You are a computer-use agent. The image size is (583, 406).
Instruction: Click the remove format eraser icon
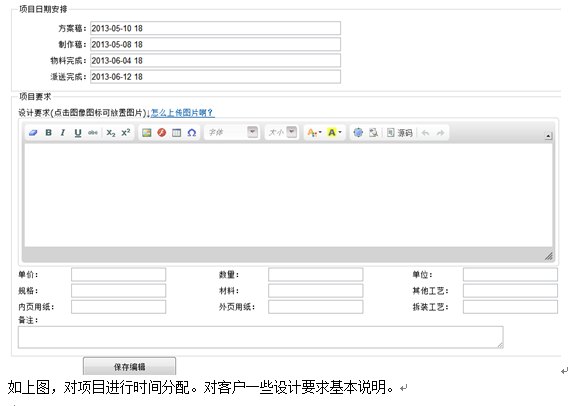point(33,132)
